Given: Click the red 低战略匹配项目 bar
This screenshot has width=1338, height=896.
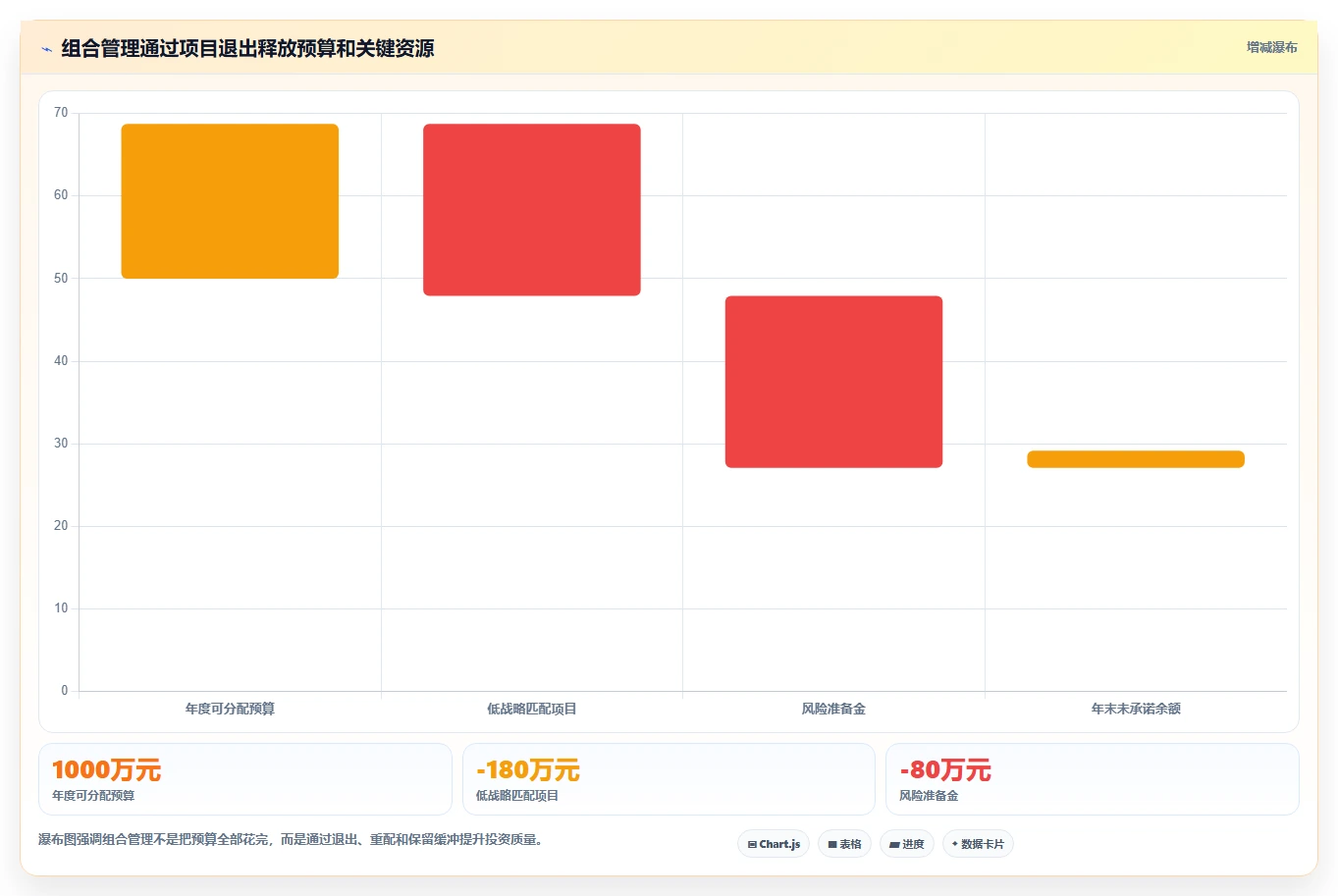Looking at the screenshot, I should pyautogui.click(x=532, y=210).
